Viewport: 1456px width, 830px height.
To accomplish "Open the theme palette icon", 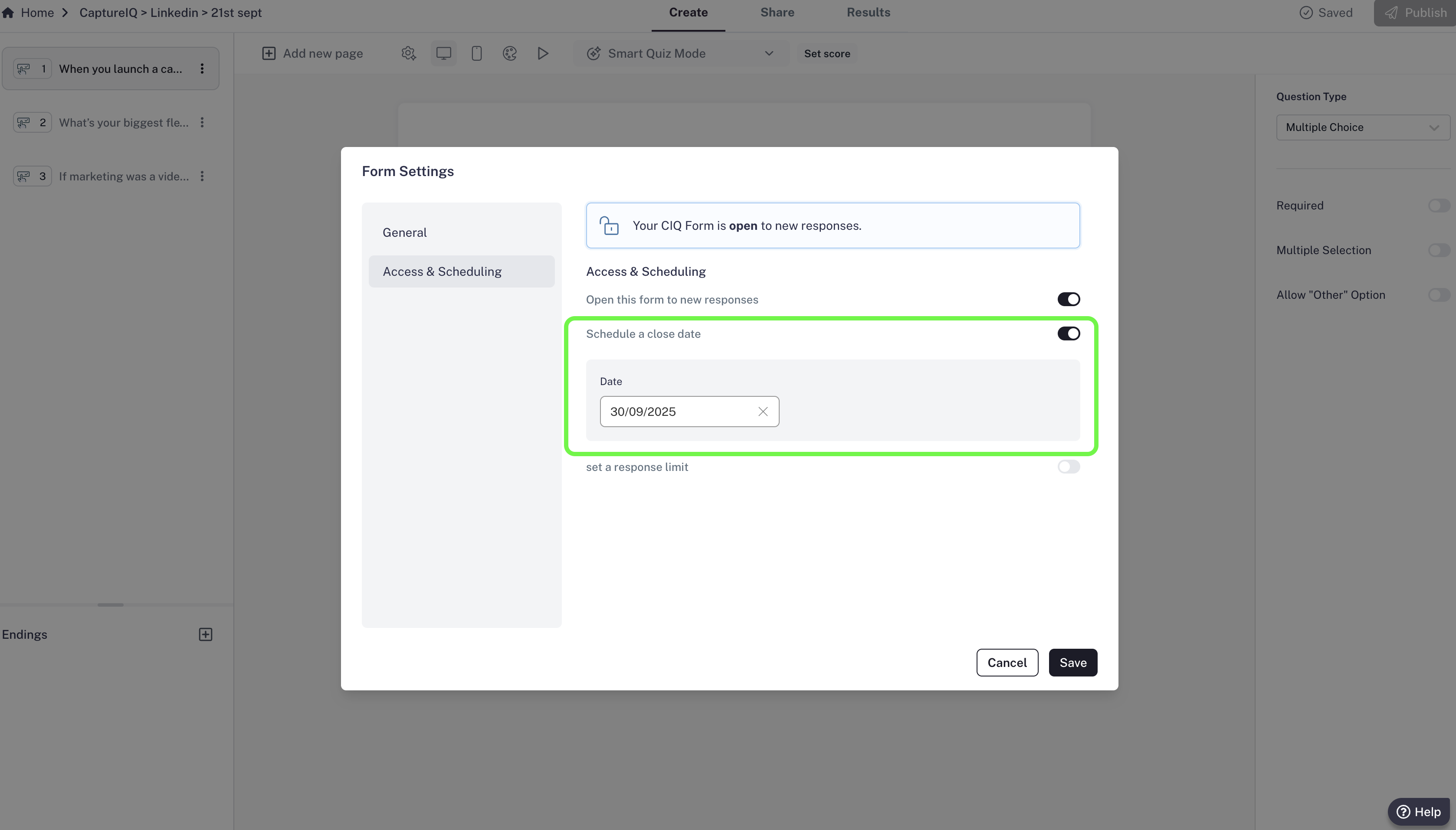I will 509,54.
